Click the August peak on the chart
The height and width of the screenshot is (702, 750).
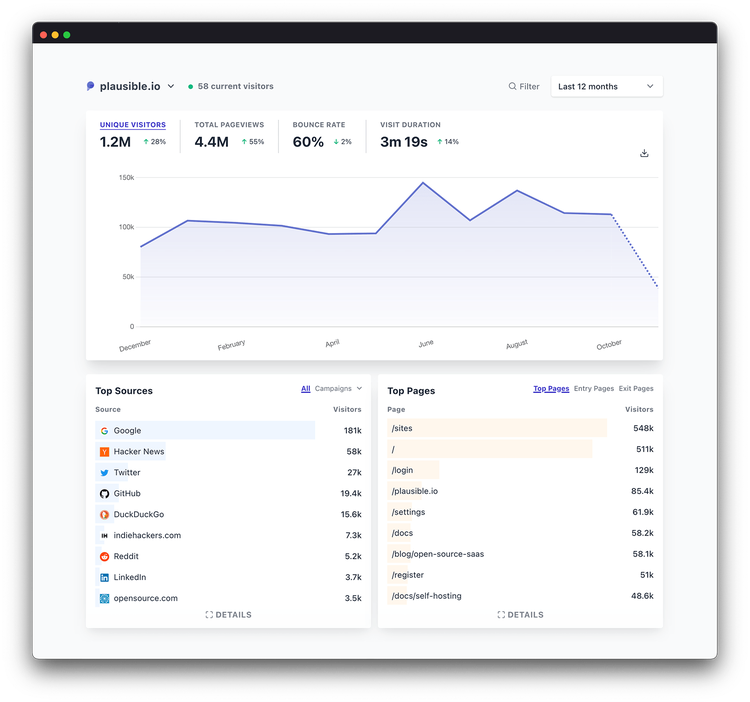(517, 191)
